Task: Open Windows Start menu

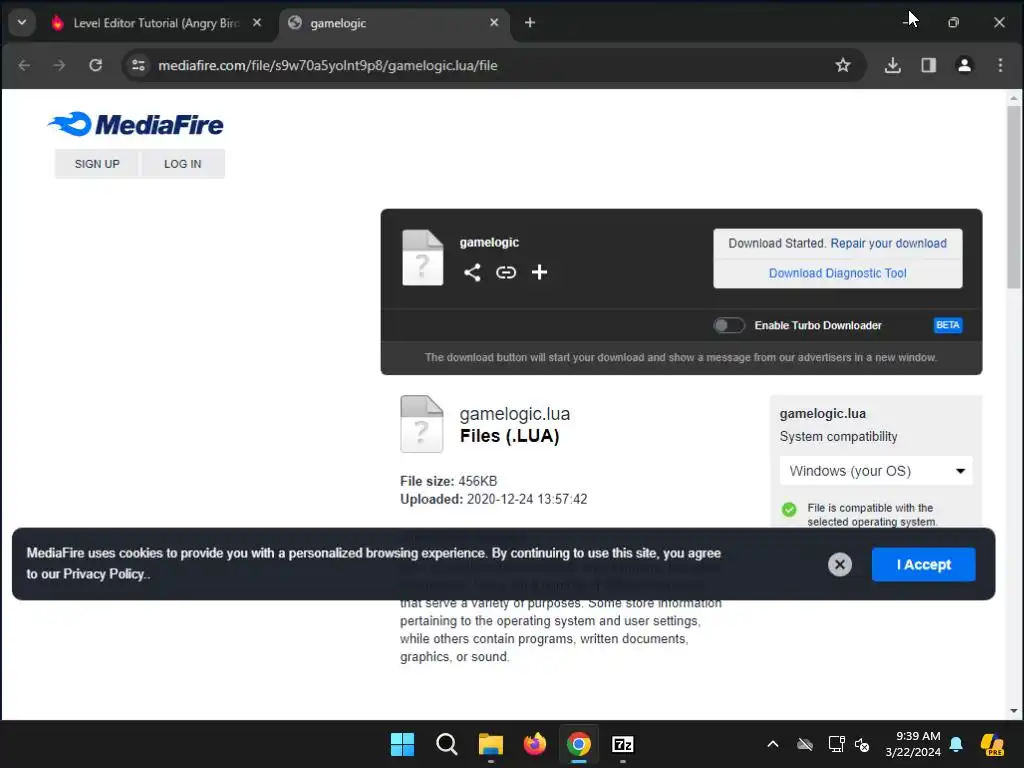Action: (x=402, y=744)
